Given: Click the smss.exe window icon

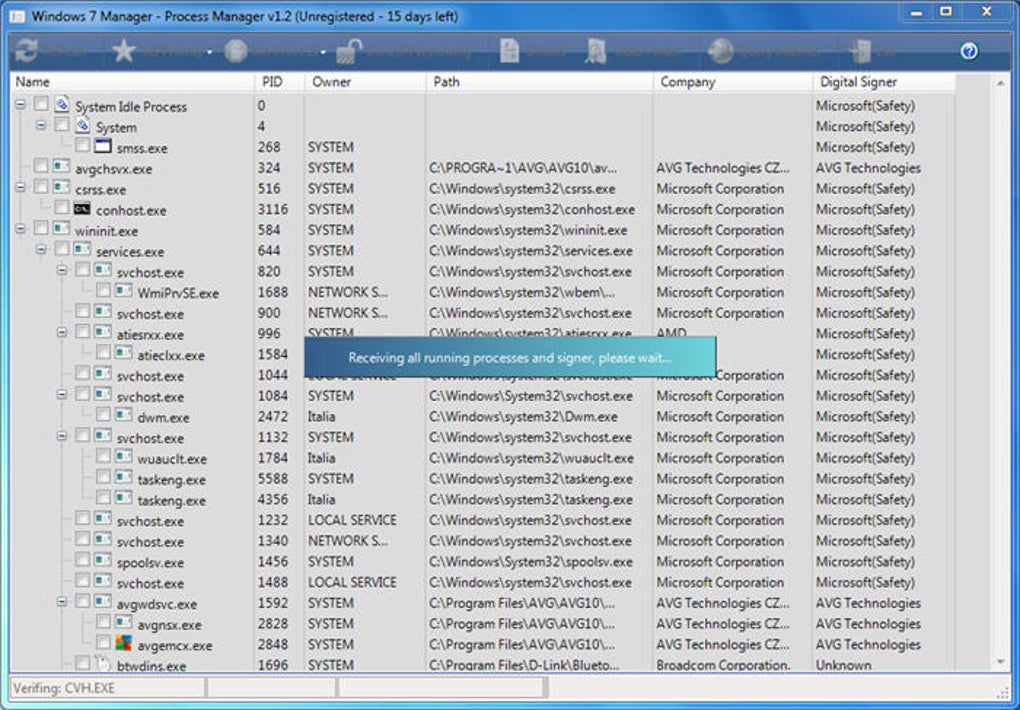Looking at the screenshot, I should pyautogui.click(x=103, y=146).
